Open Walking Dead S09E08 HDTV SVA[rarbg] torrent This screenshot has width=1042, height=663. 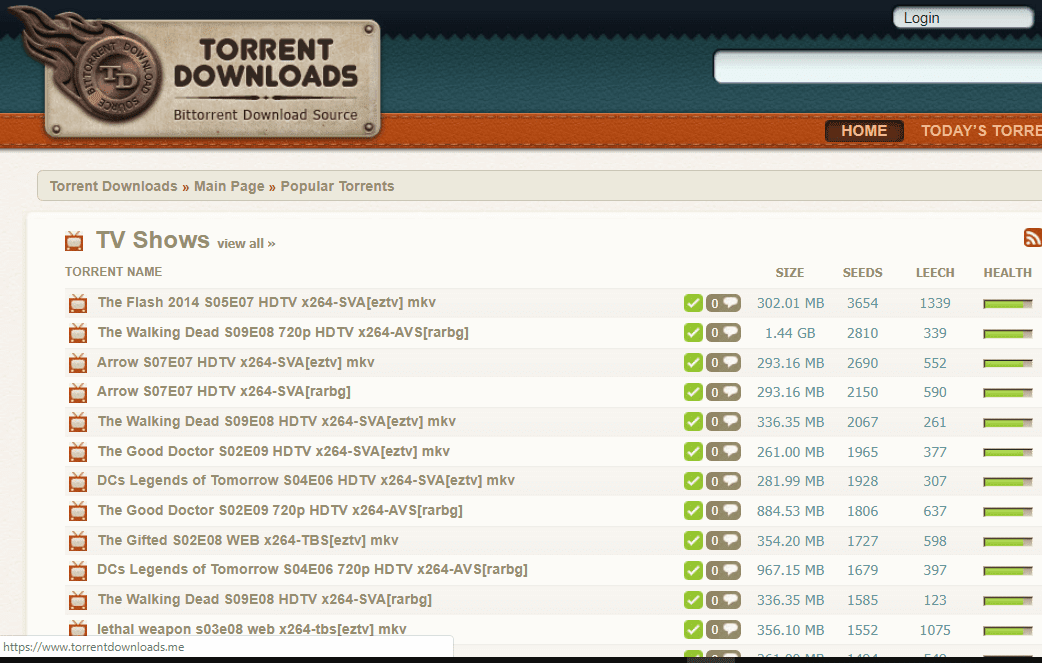[x=264, y=599]
